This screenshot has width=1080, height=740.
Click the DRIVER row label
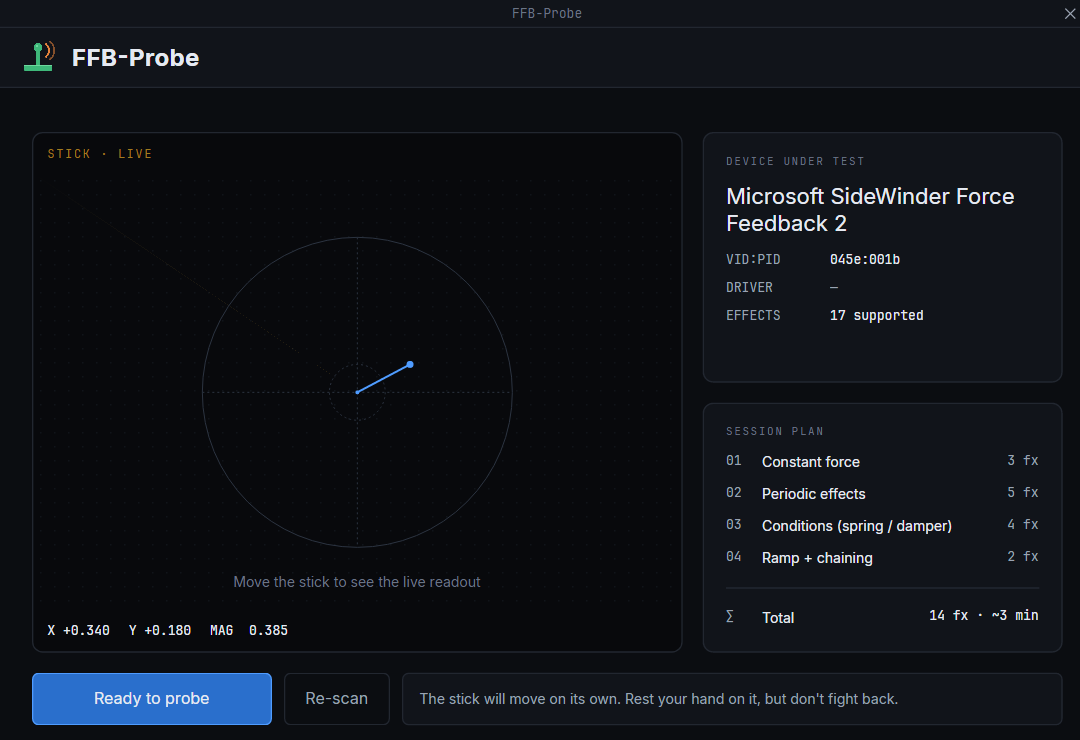(x=749, y=287)
